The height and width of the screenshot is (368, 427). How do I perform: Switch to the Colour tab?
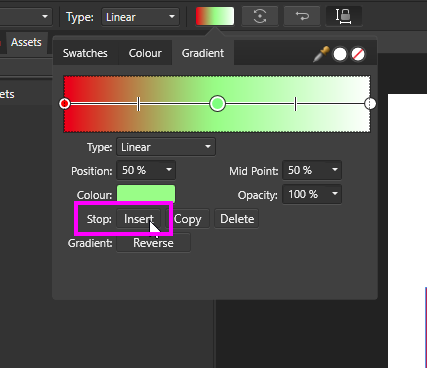click(145, 53)
